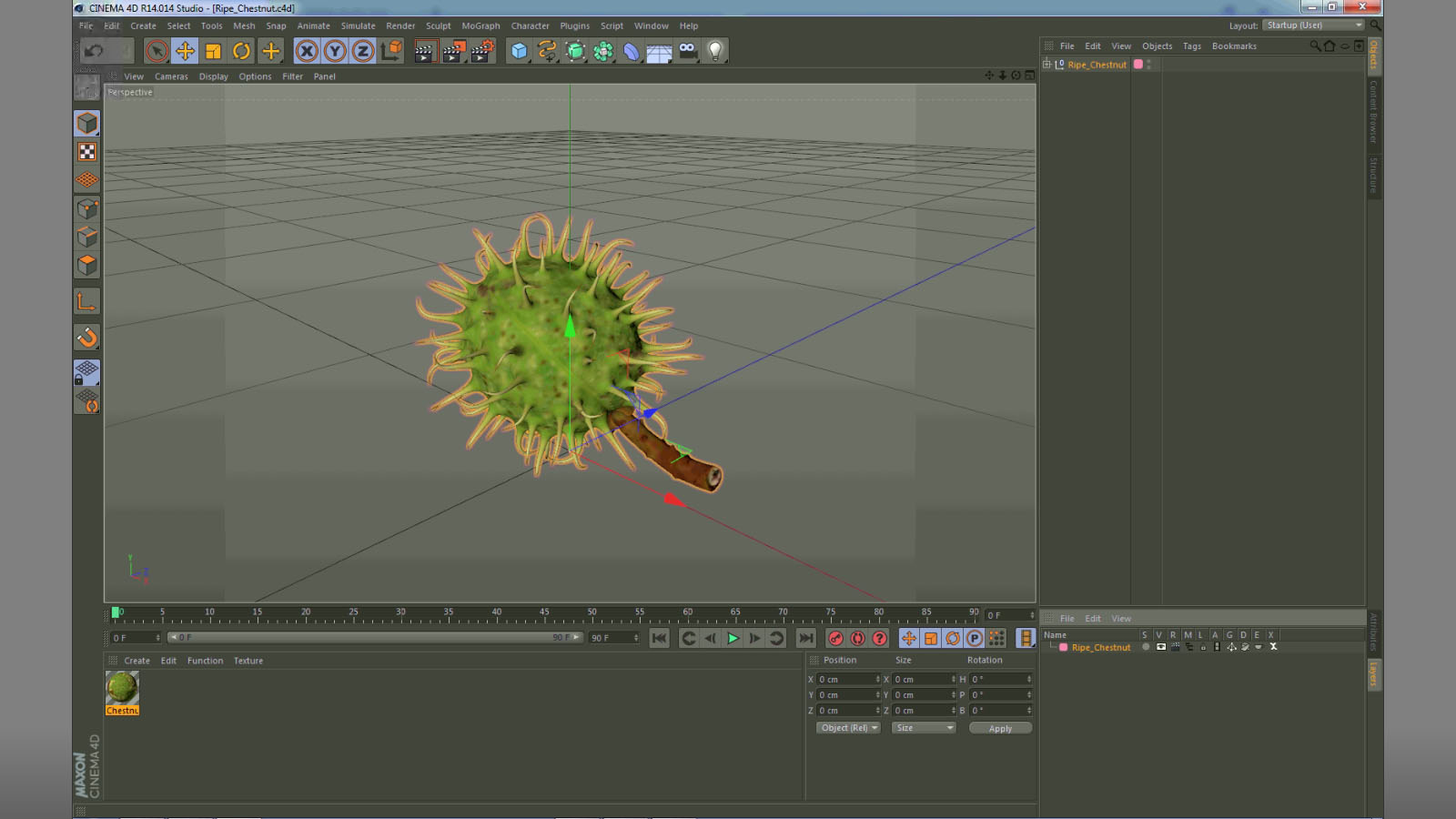Open the Size mode dropdown
Image resolution: width=1456 pixels, height=819 pixels.
point(924,728)
